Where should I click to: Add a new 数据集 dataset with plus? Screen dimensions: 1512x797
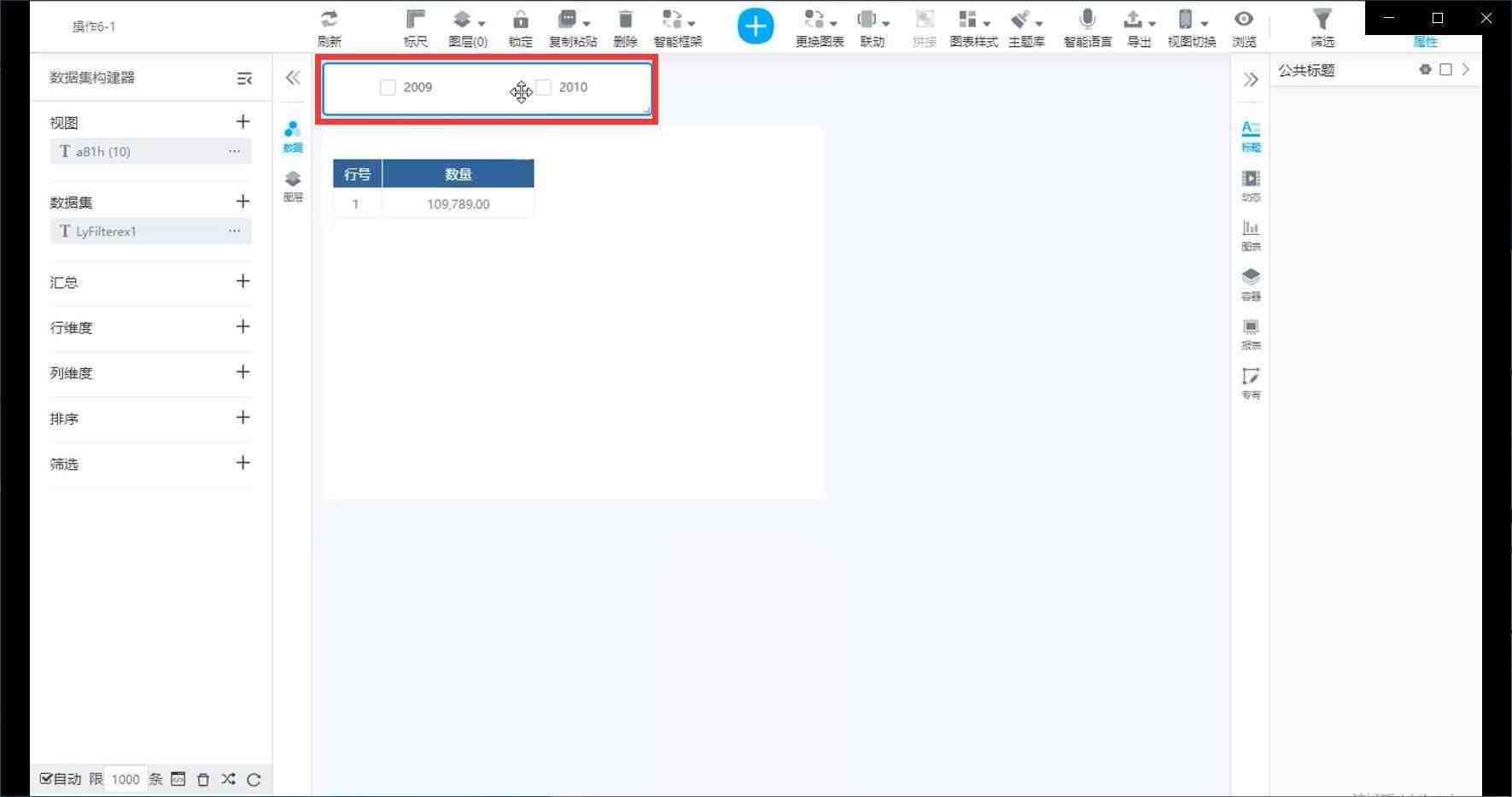tap(242, 202)
